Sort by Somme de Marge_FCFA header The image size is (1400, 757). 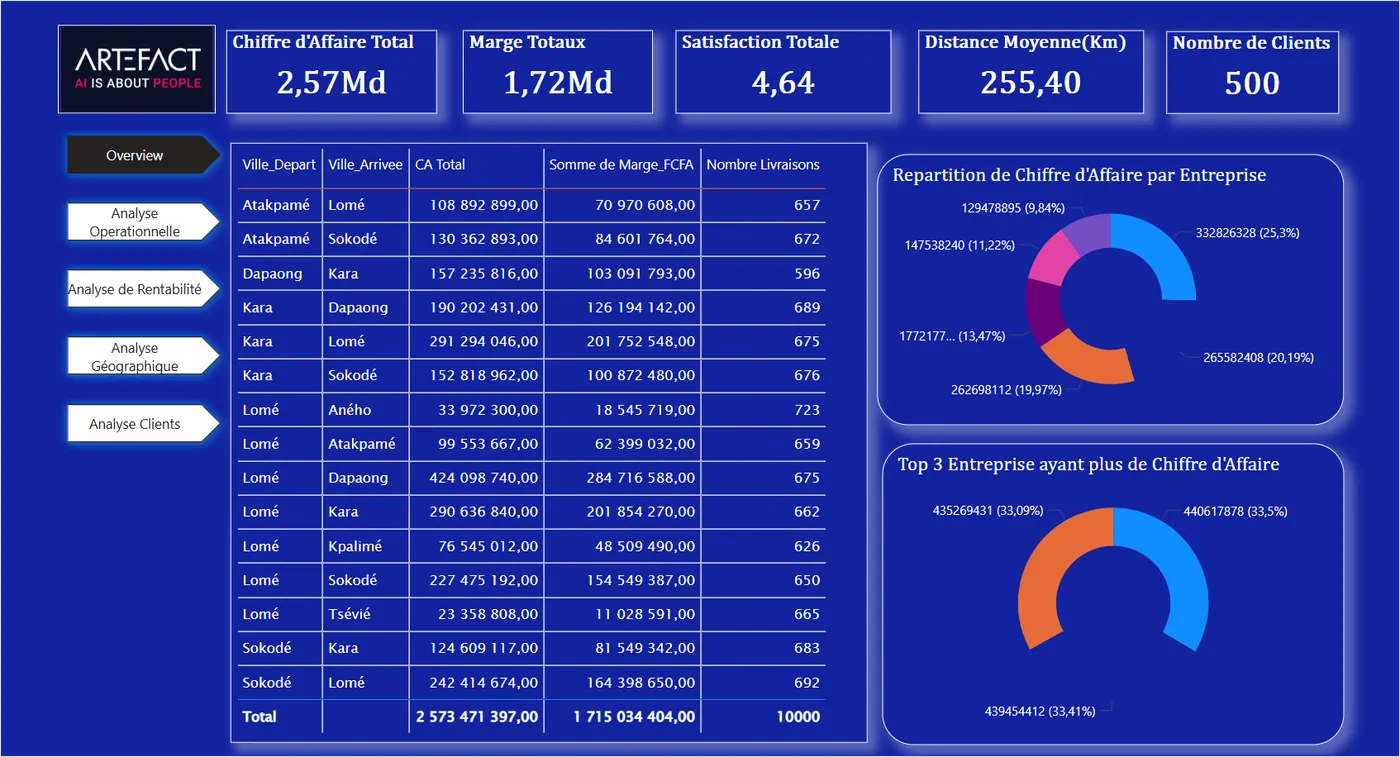point(621,165)
